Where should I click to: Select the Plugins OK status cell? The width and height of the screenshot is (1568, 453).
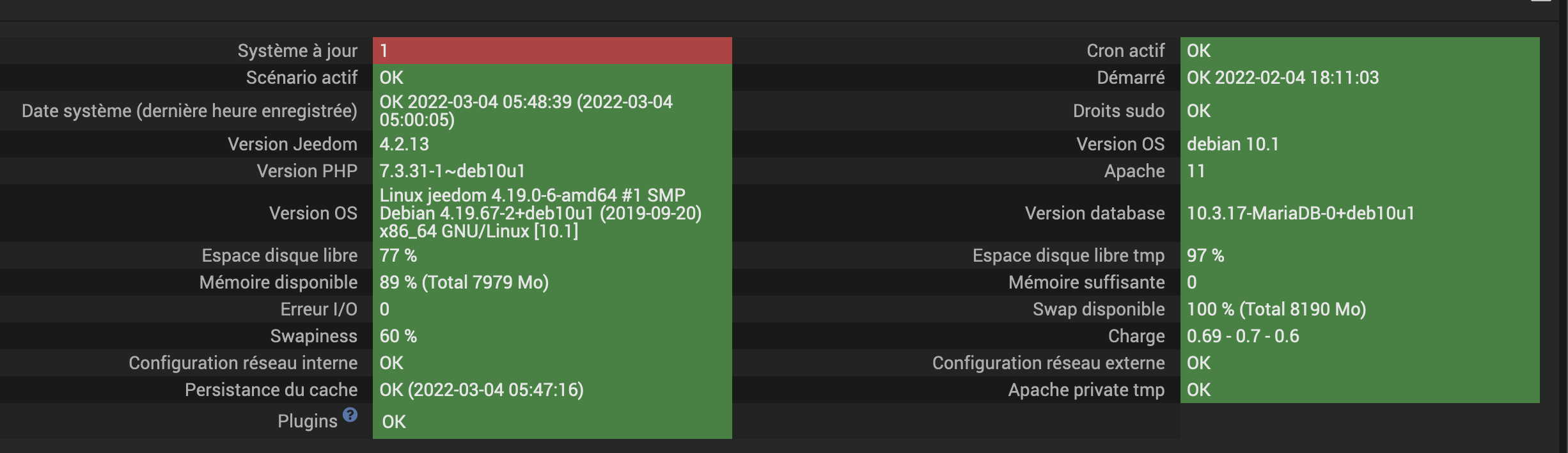click(553, 421)
